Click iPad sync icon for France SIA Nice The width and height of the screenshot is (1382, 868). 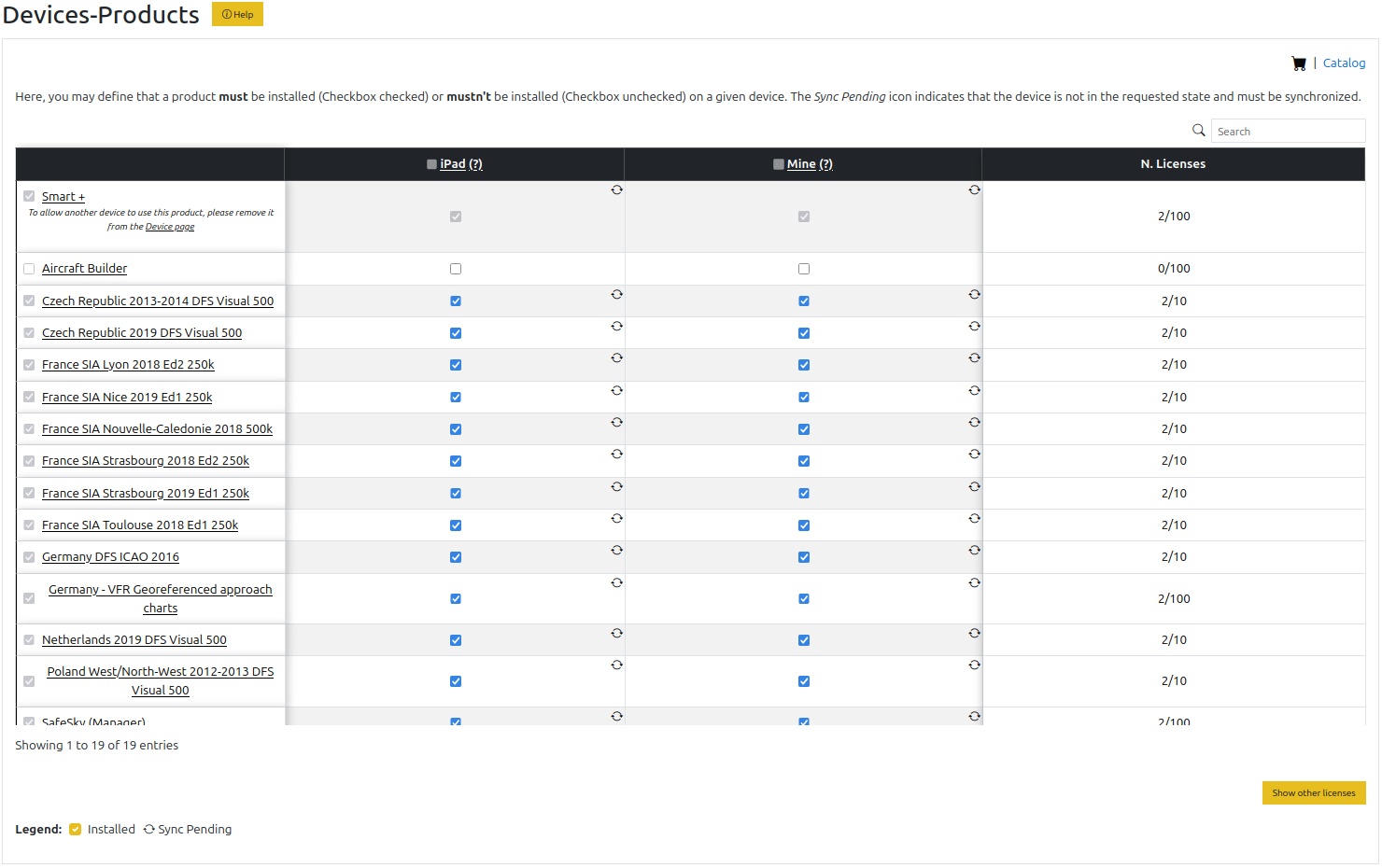617,390
